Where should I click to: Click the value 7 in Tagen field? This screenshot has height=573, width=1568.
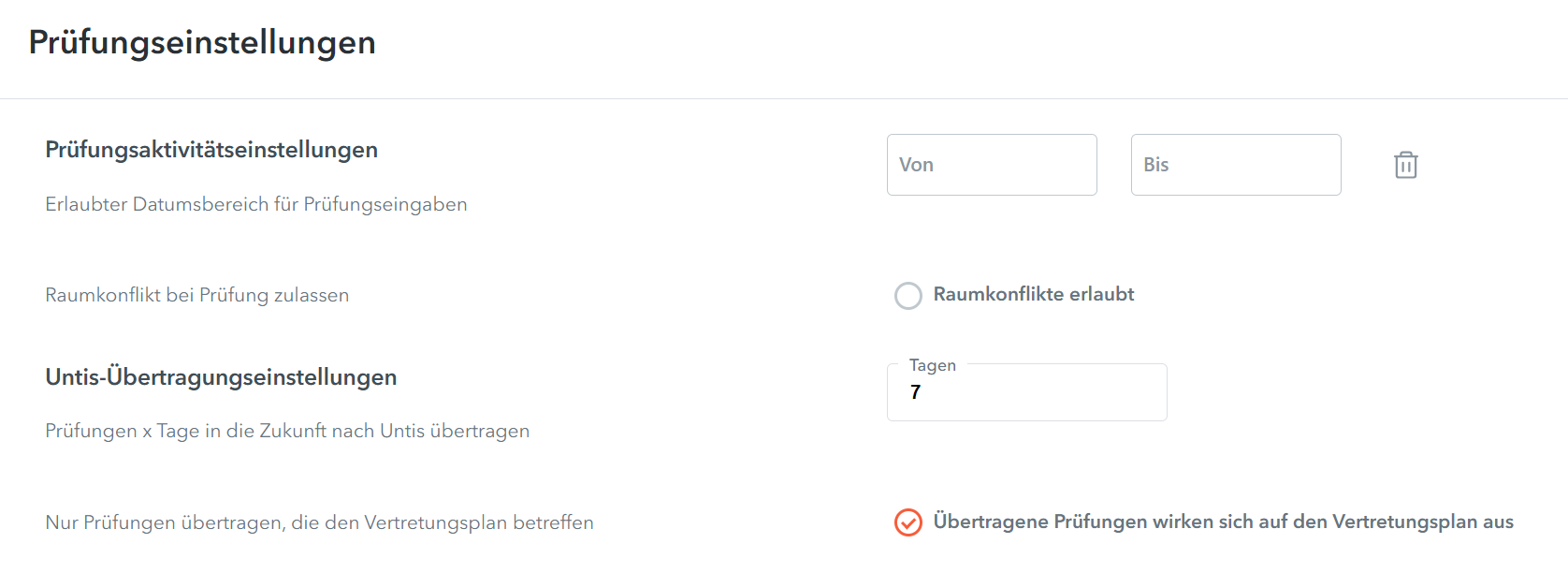[915, 392]
